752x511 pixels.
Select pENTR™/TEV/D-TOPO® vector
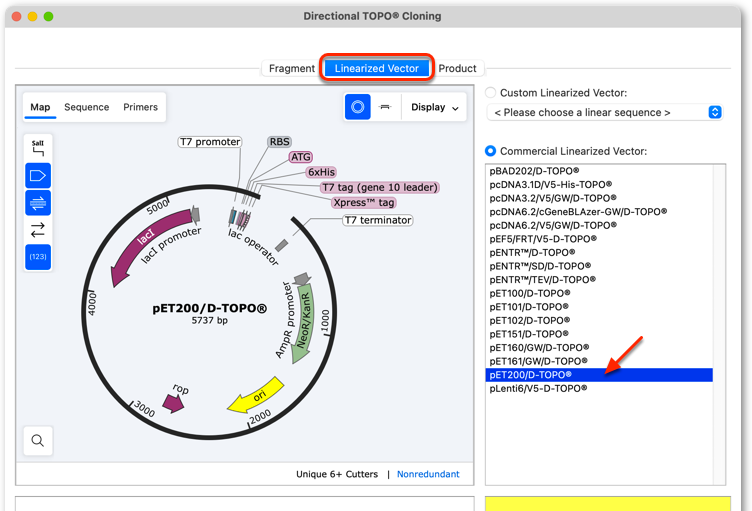(599, 279)
